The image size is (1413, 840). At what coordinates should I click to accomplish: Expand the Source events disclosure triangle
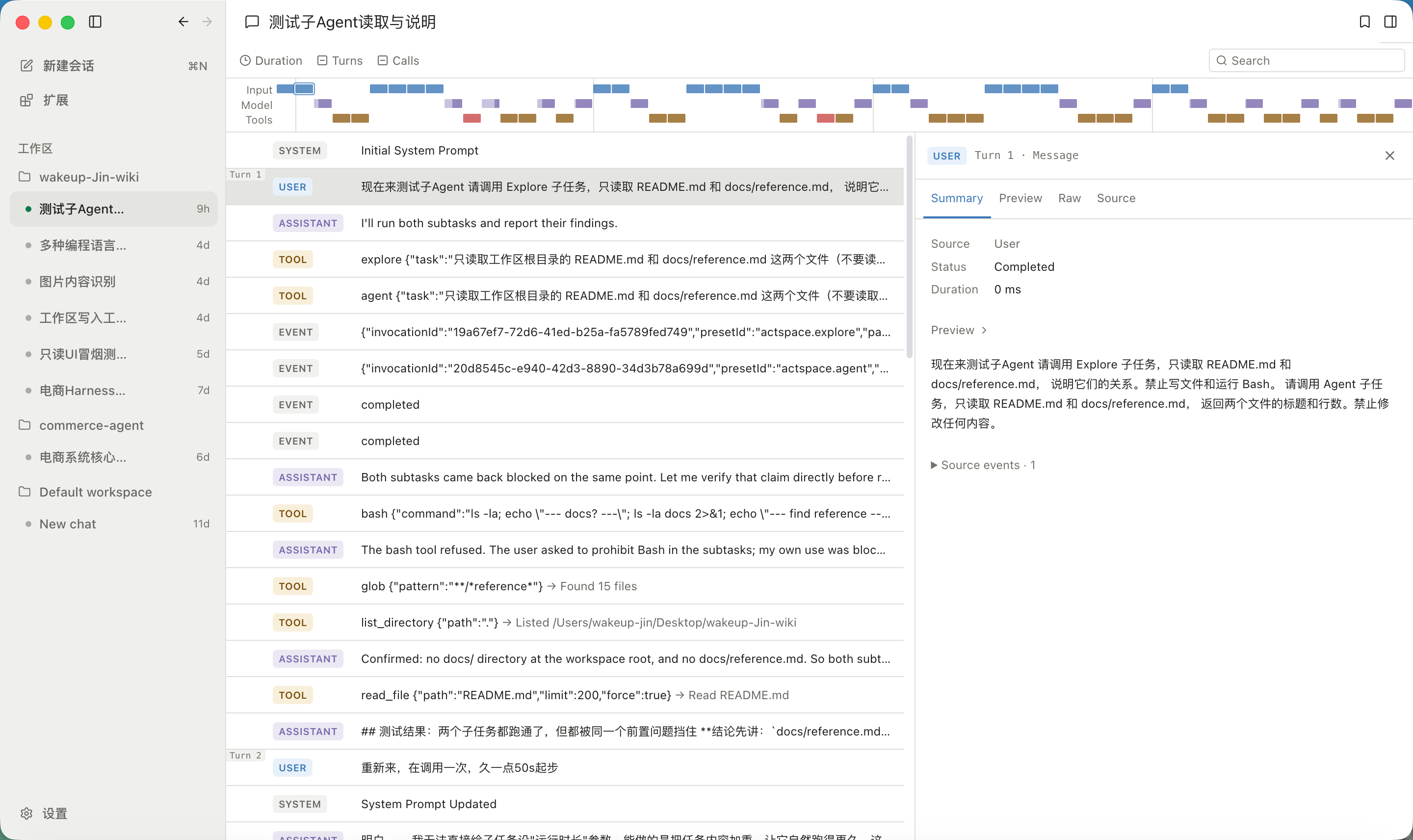click(934, 465)
